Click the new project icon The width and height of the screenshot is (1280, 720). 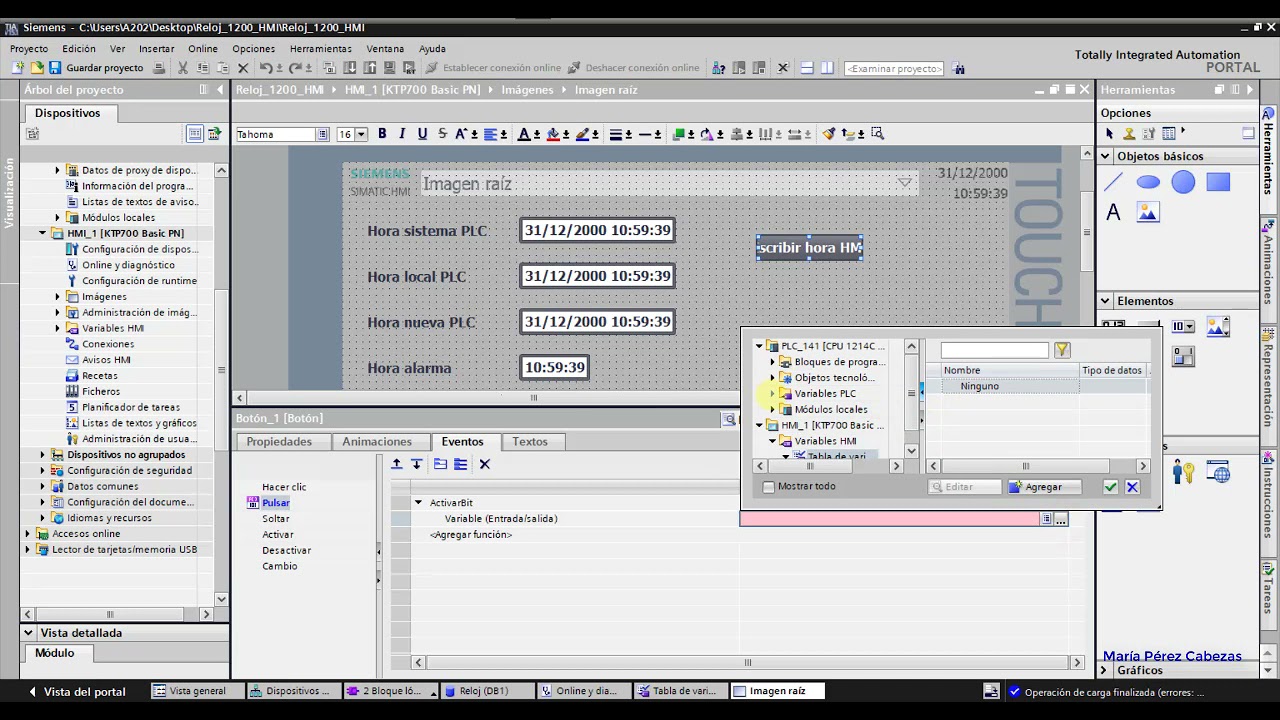(x=17, y=68)
